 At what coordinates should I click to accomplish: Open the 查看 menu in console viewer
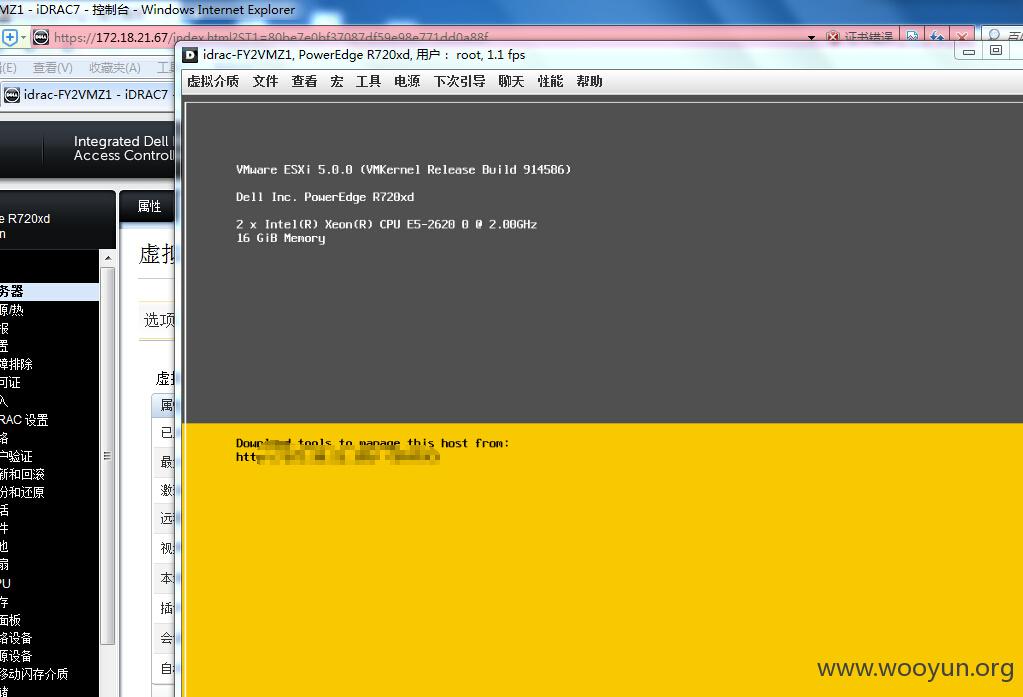(x=304, y=81)
